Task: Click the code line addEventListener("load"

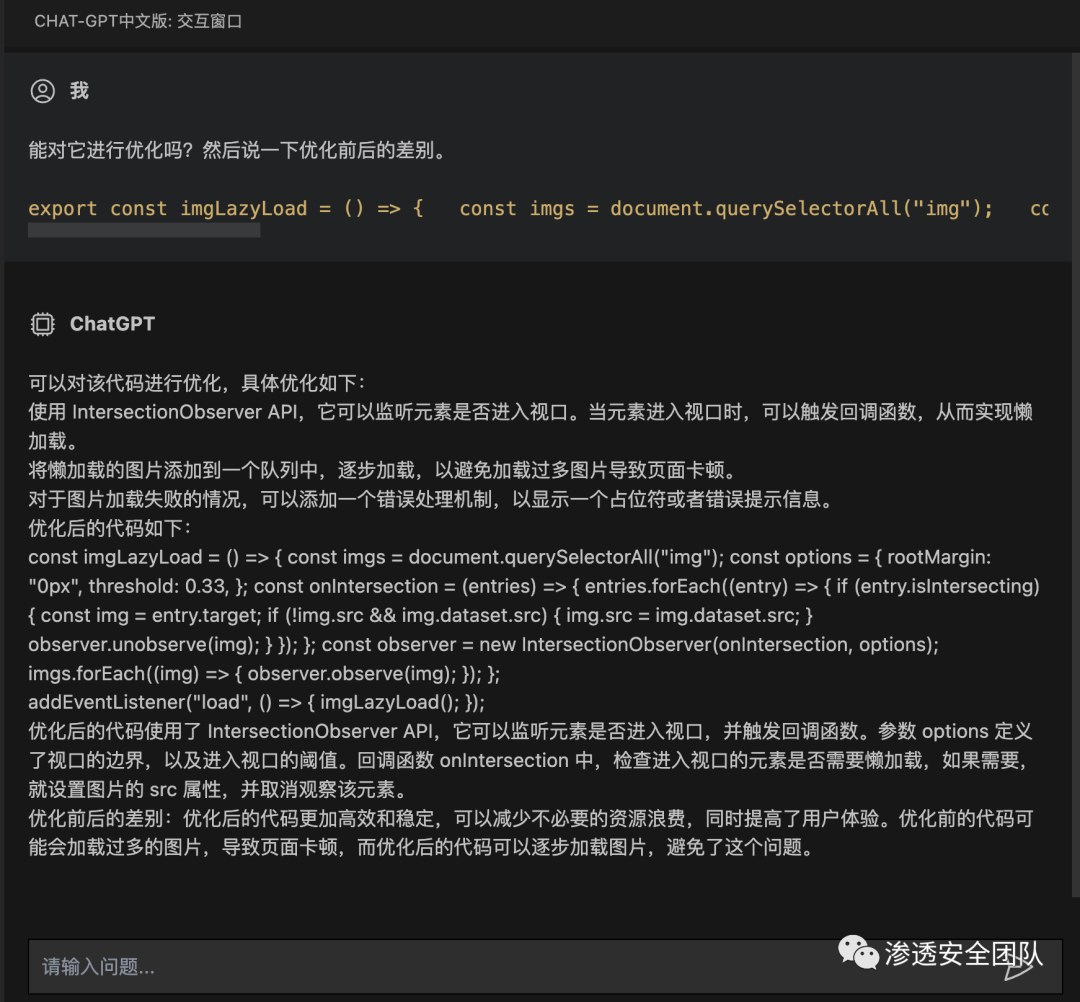Action: coord(256,702)
